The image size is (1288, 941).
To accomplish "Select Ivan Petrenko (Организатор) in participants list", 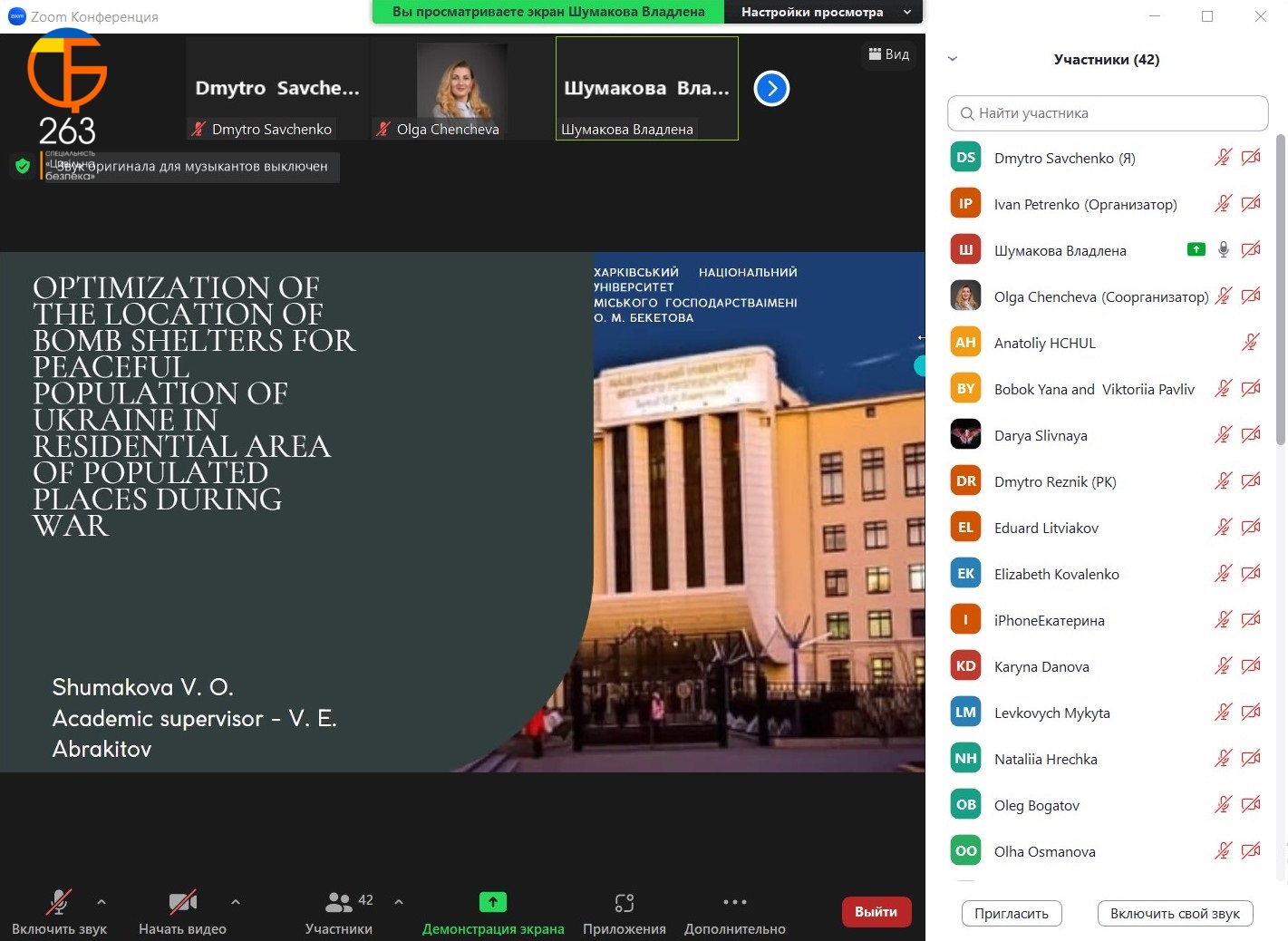I will tap(1106, 204).
